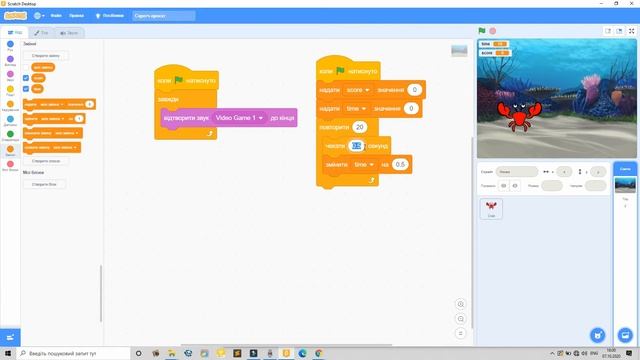Enter full screen stage mode
Image resolution: width=640 pixels, height=360 pixels.
[x=631, y=31]
